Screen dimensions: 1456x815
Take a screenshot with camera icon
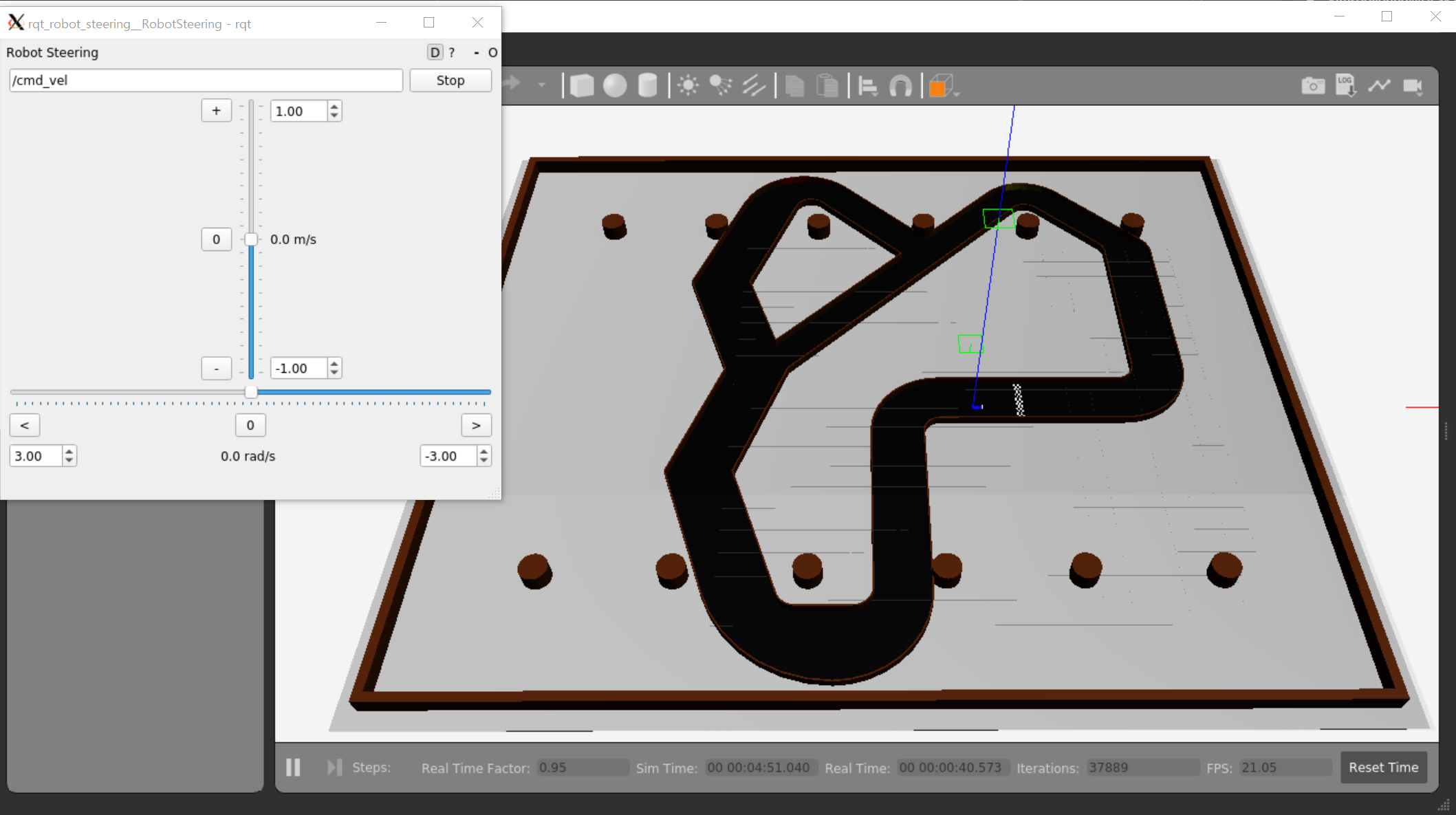[1313, 86]
